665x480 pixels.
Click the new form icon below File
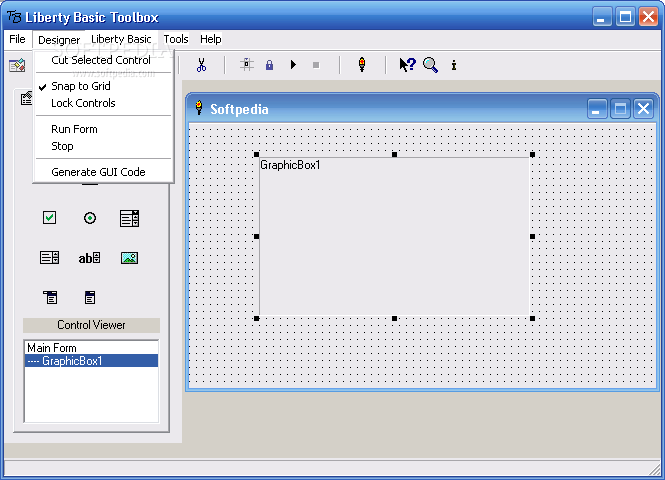tap(17, 65)
